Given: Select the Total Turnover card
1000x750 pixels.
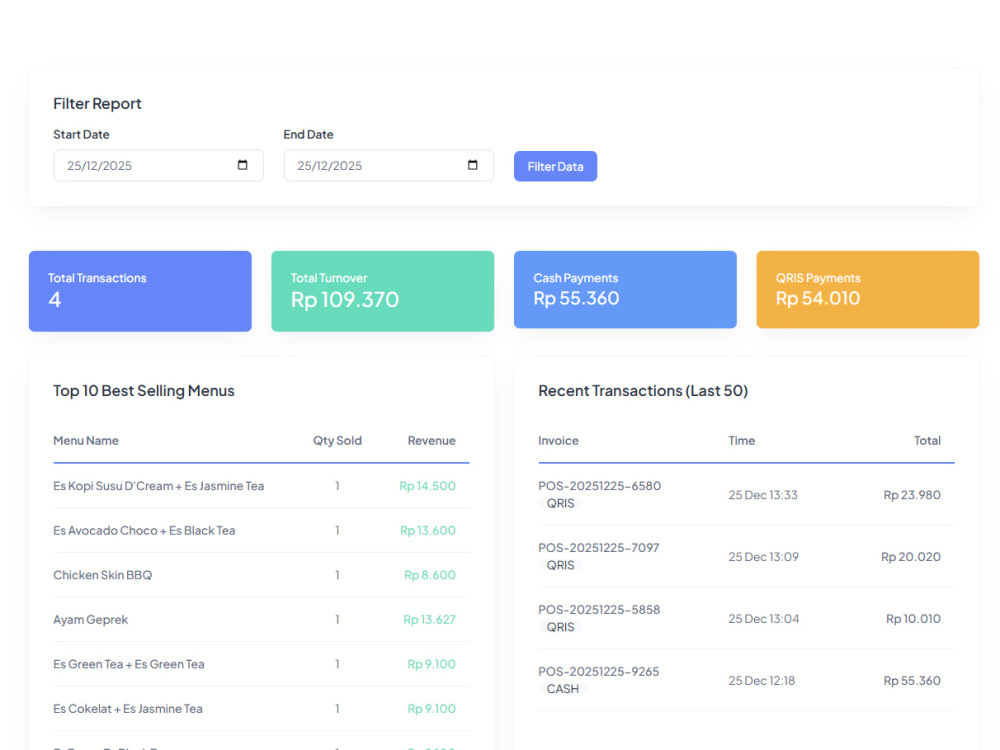Looking at the screenshot, I should click(x=383, y=291).
